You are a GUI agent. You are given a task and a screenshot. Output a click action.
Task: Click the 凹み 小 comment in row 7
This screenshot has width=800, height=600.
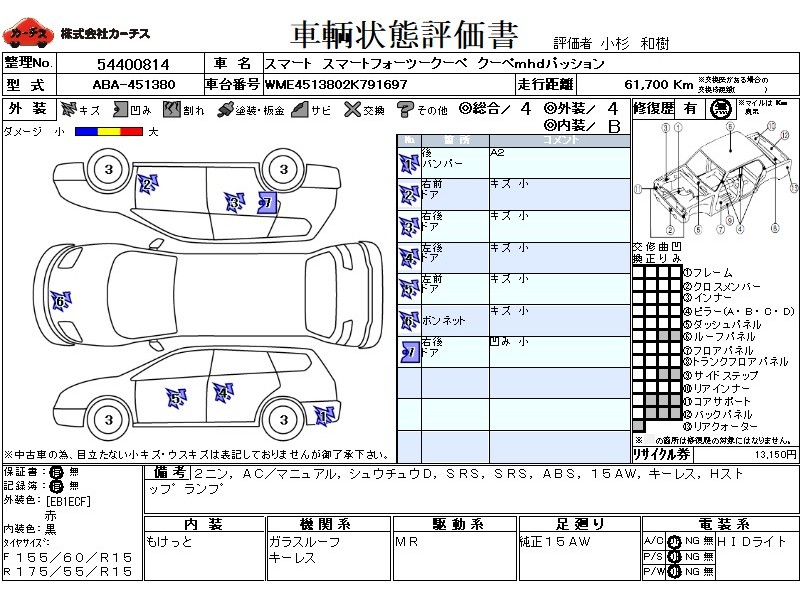509,341
